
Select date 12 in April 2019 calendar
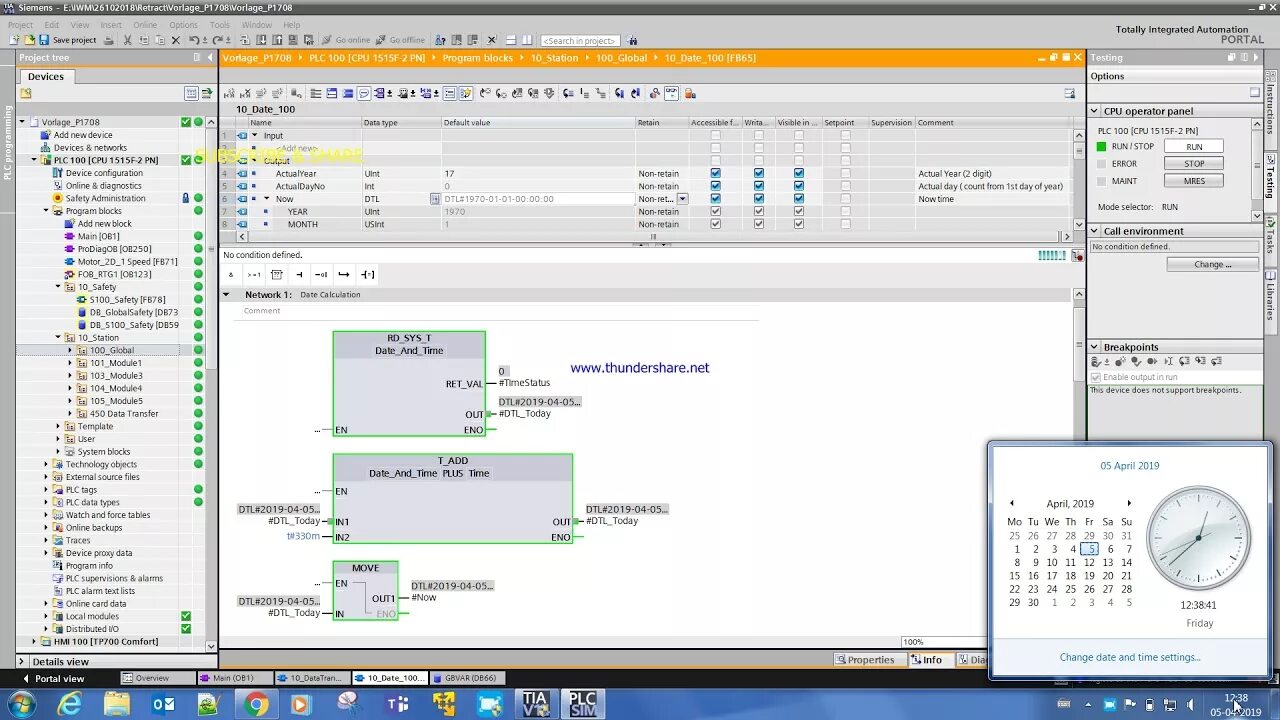point(1089,562)
